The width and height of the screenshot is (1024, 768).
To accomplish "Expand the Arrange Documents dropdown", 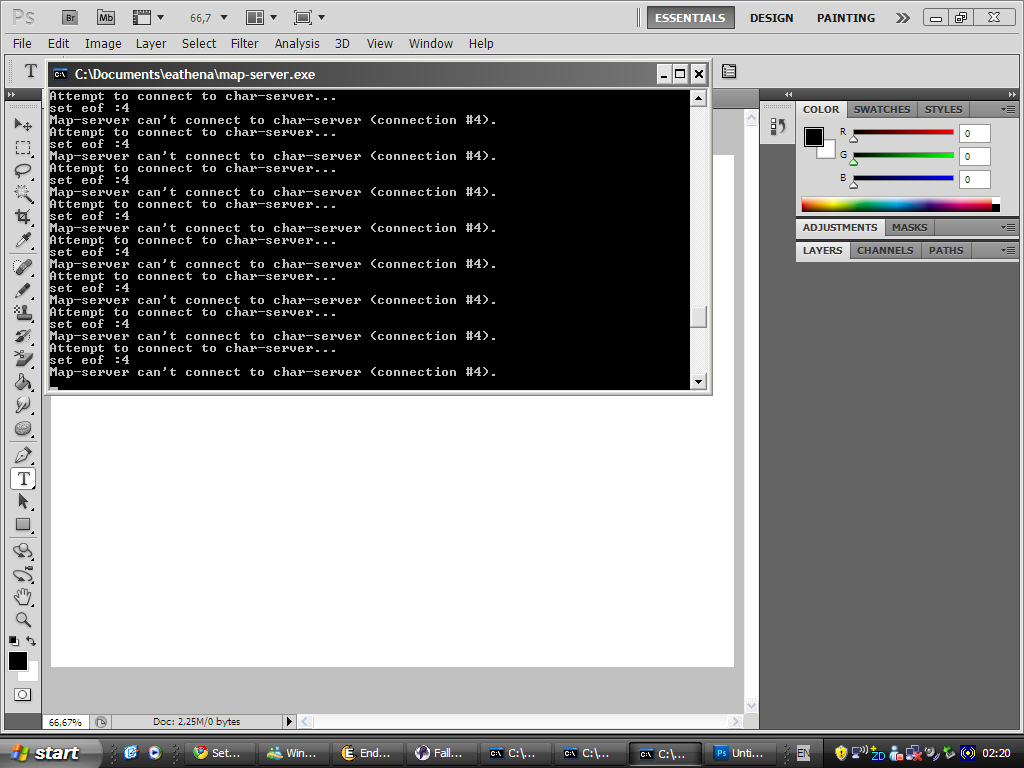I will pyautogui.click(x=261, y=17).
